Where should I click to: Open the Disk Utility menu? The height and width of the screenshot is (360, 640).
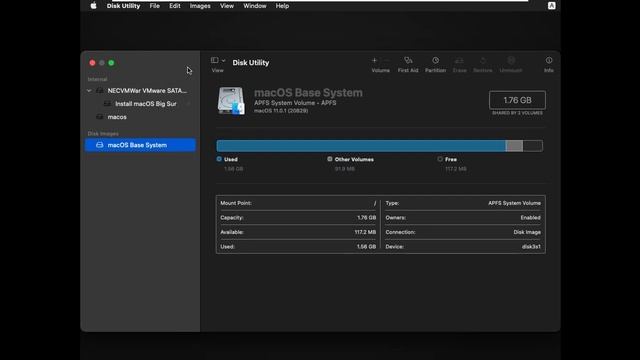(123, 6)
